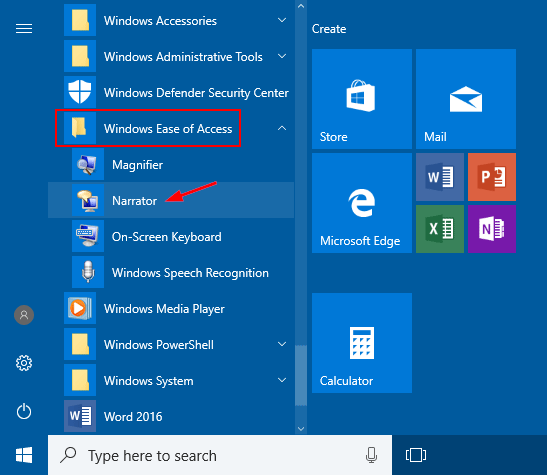This screenshot has height=475, width=547.
Task: Expand Windows System chevron
Action: (x=282, y=380)
